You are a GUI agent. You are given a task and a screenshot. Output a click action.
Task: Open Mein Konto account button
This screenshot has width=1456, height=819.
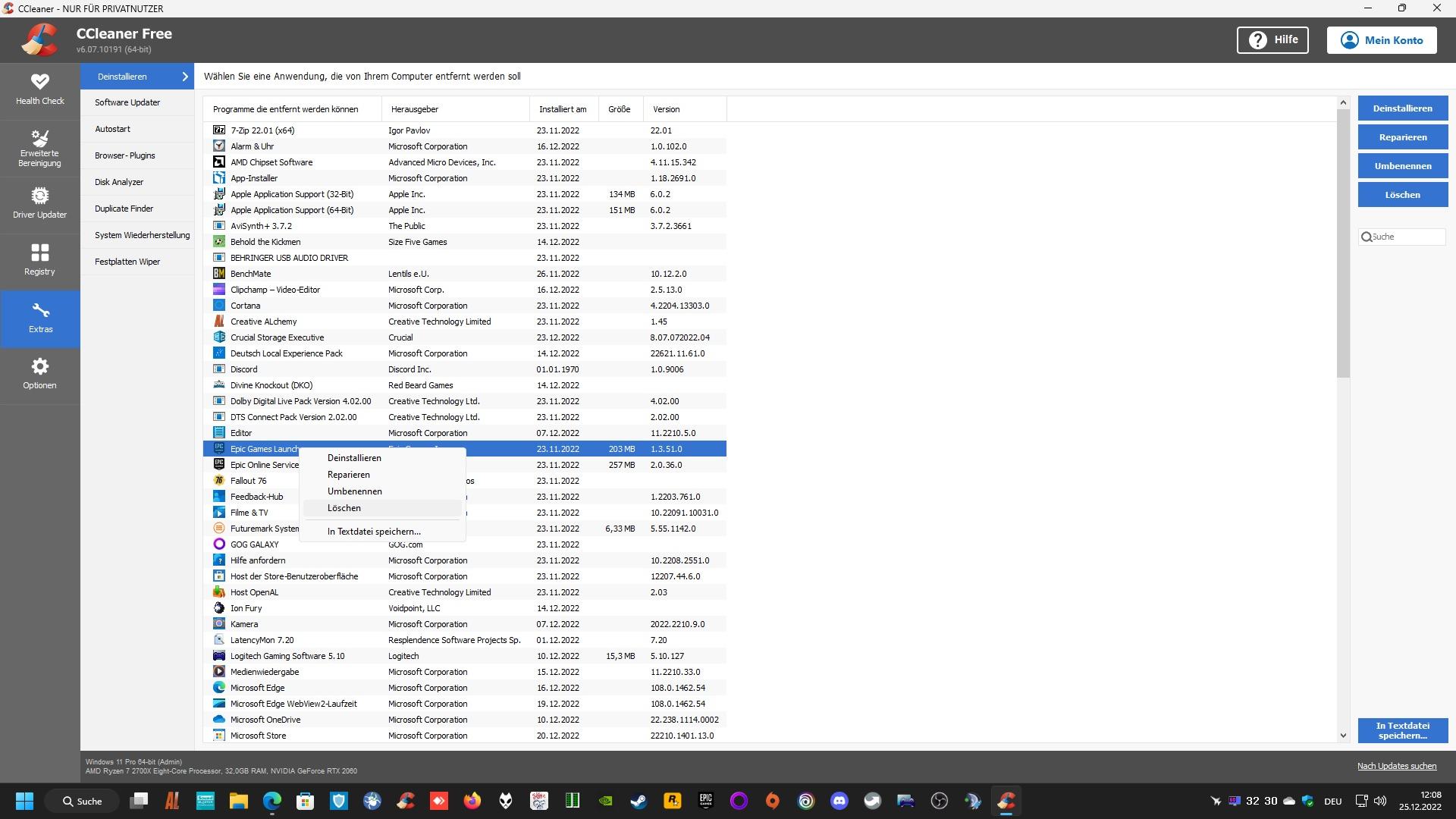tap(1381, 40)
